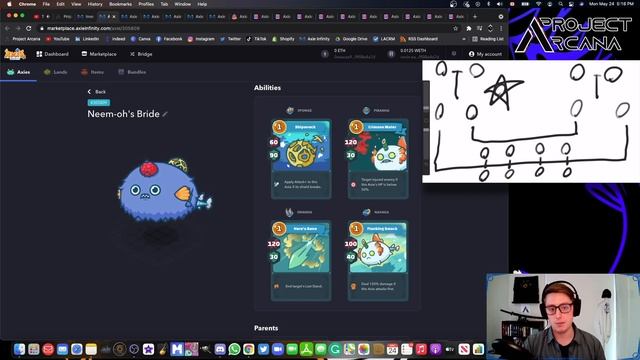Bookmark this page with the star icon
This screenshot has width=640, height=360.
point(456,28)
